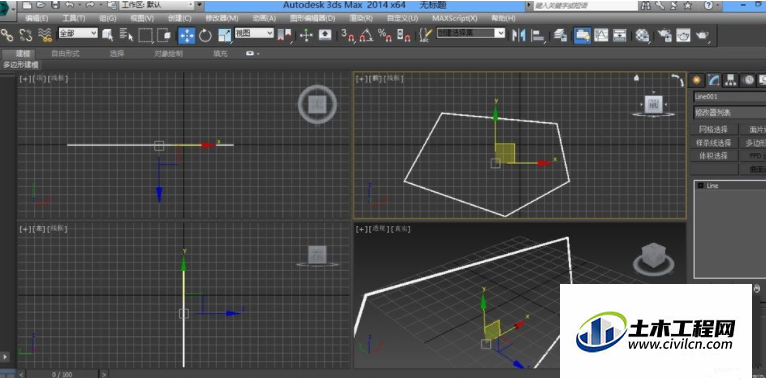Click the Select by Name list icon
The height and width of the screenshot is (381, 768).
[x=126, y=35]
